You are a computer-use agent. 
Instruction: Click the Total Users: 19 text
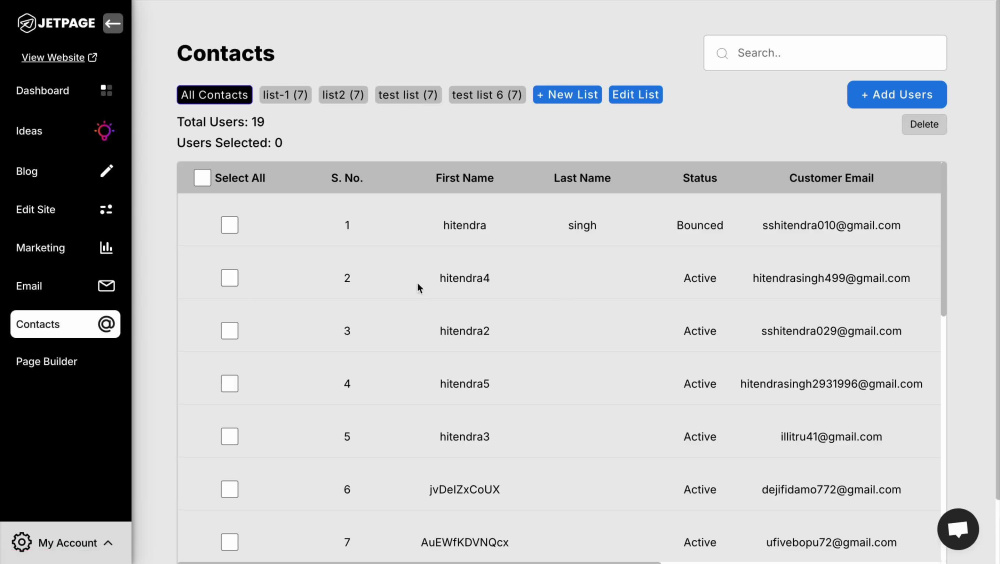tap(221, 122)
